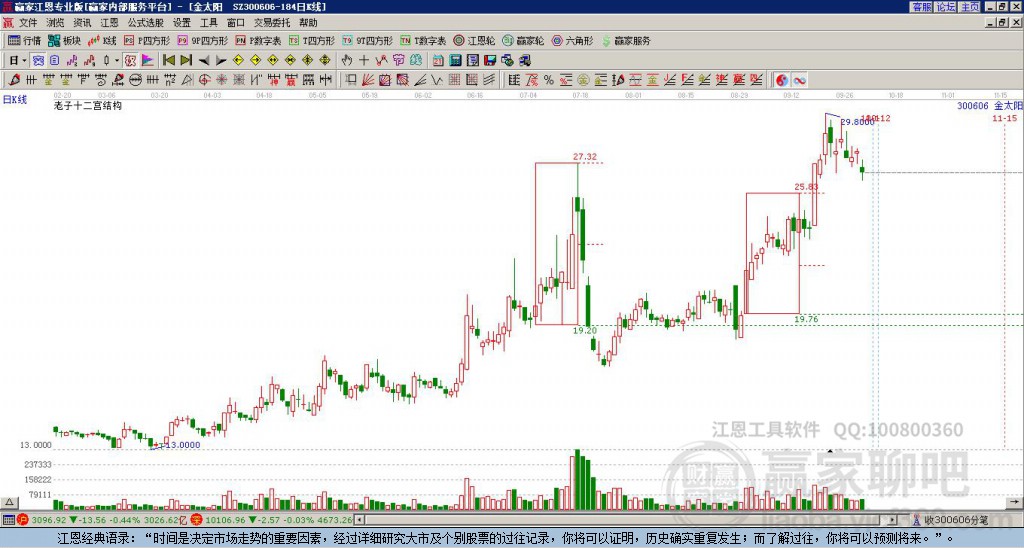Select the crosshair cursor tool

pyautogui.click(x=364, y=60)
